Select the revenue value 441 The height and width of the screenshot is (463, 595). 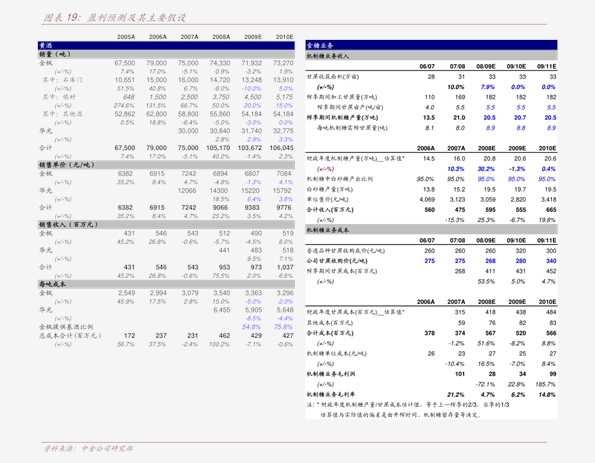(224, 250)
